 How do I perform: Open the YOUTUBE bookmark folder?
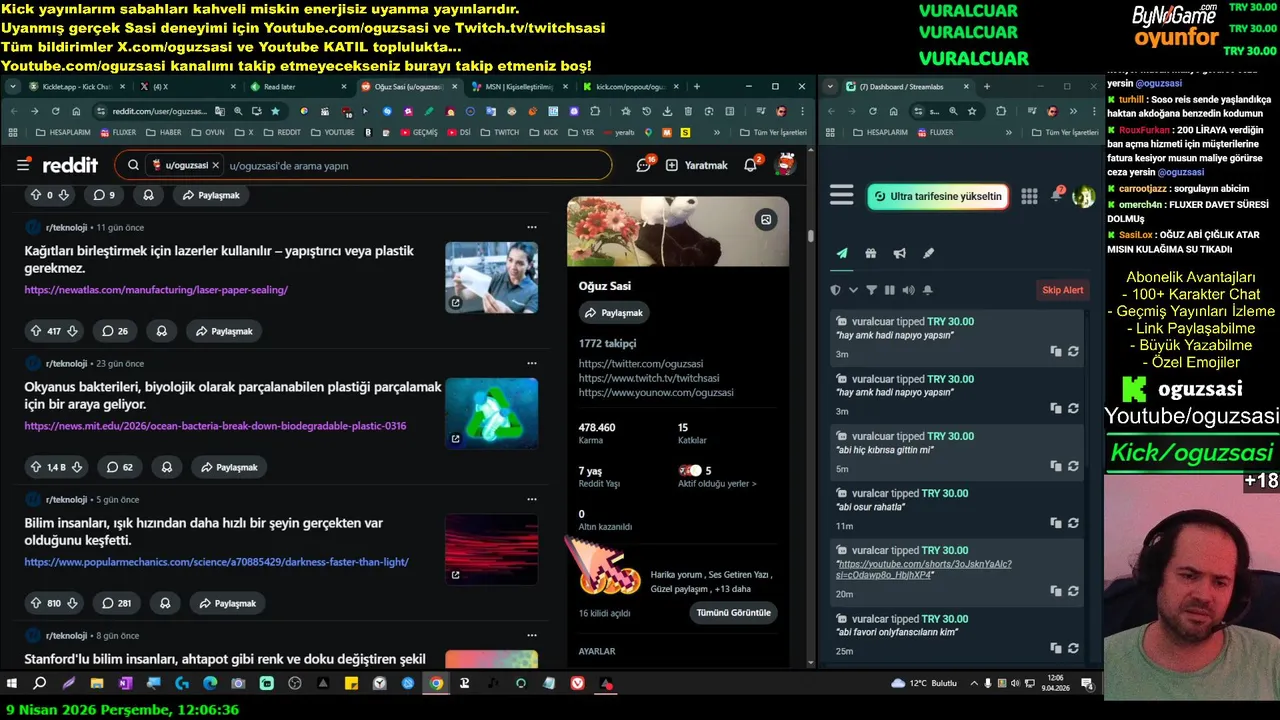[x=333, y=132]
